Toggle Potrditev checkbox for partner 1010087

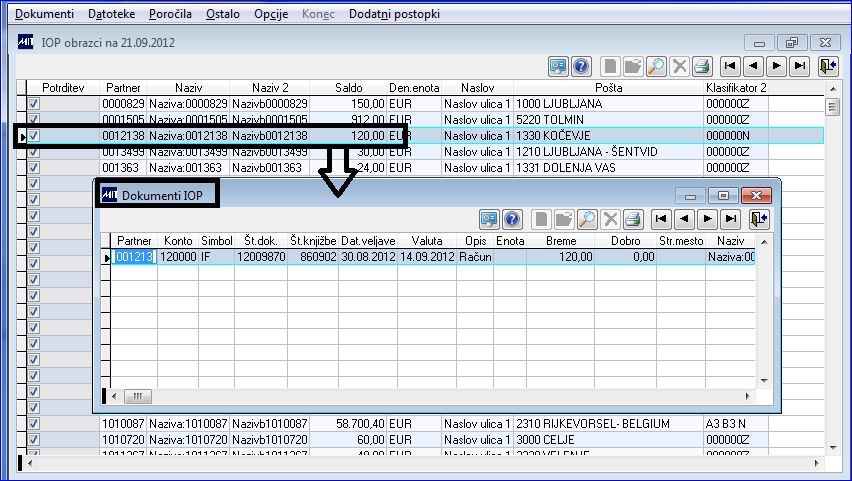pos(34,423)
